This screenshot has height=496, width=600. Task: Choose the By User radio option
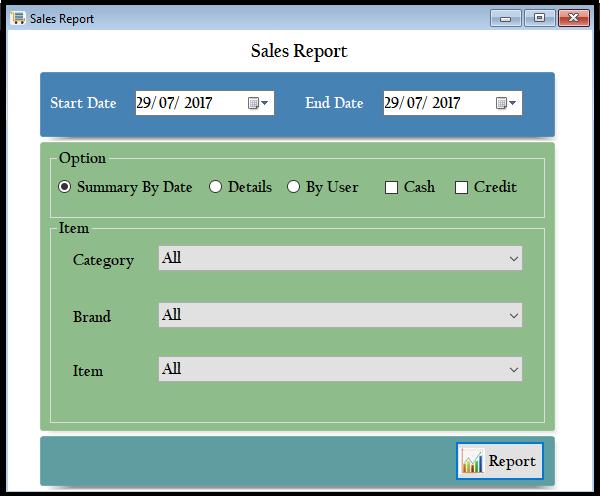294,187
